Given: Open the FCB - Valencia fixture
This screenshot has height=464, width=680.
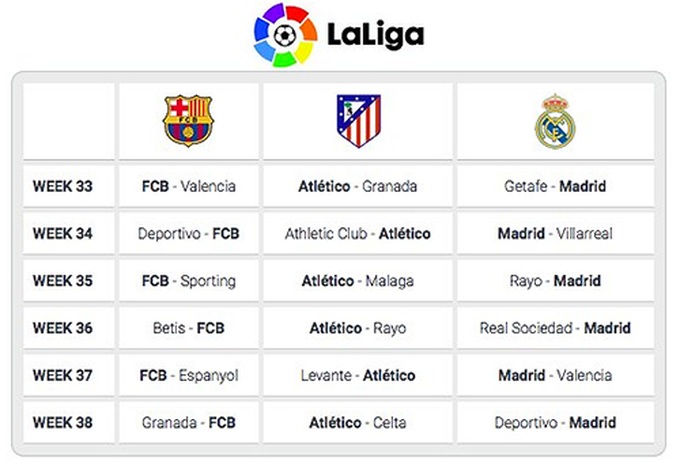Looking at the screenshot, I should [189, 186].
